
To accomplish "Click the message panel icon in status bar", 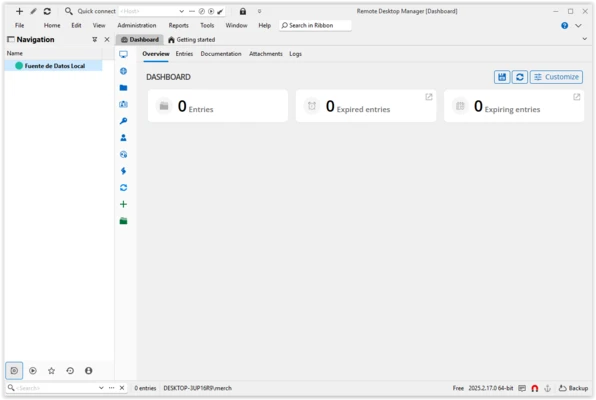I will [x=522, y=388].
